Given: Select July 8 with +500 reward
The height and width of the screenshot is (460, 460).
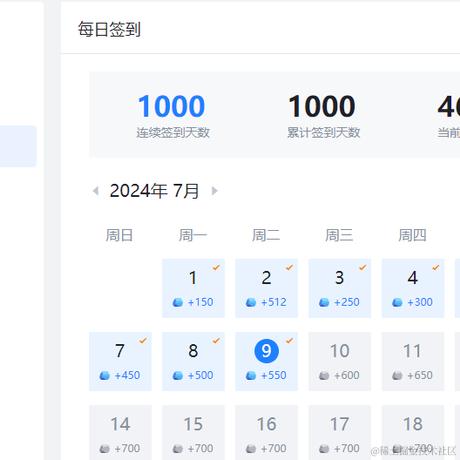Looking at the screenshot, I should tap(193, 361).
